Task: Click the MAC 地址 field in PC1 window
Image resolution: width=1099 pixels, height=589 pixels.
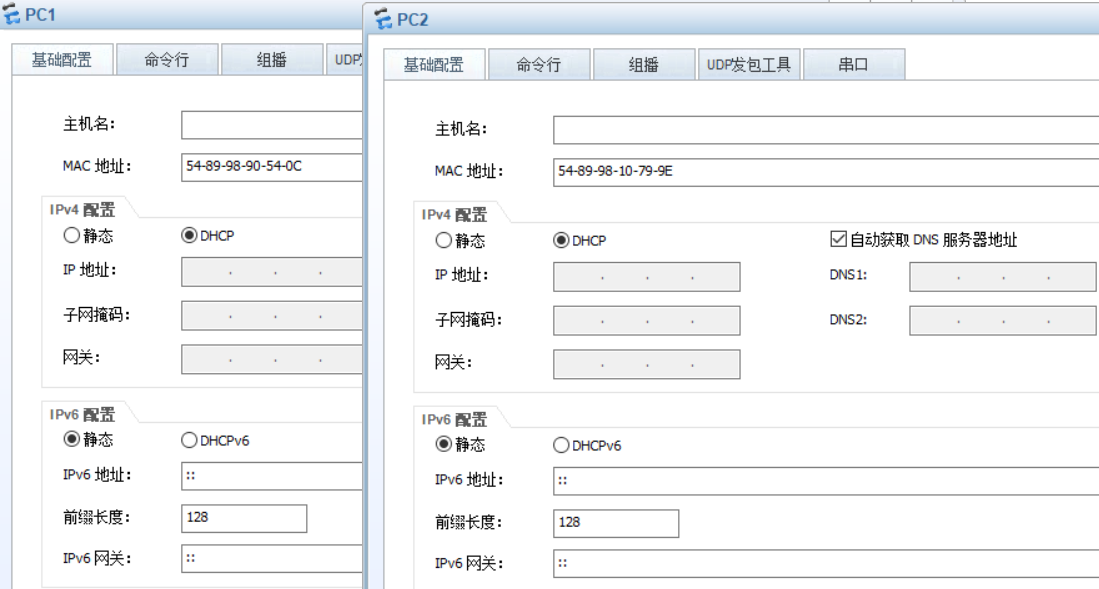Action: pyautogui.click(x=272, y=167)
